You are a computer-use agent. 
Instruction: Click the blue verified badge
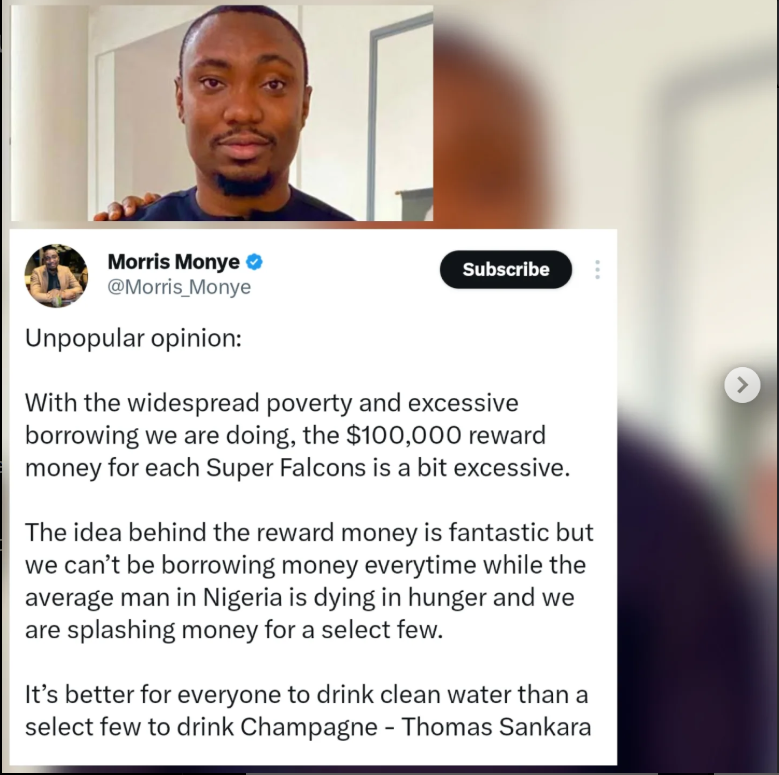255,262
